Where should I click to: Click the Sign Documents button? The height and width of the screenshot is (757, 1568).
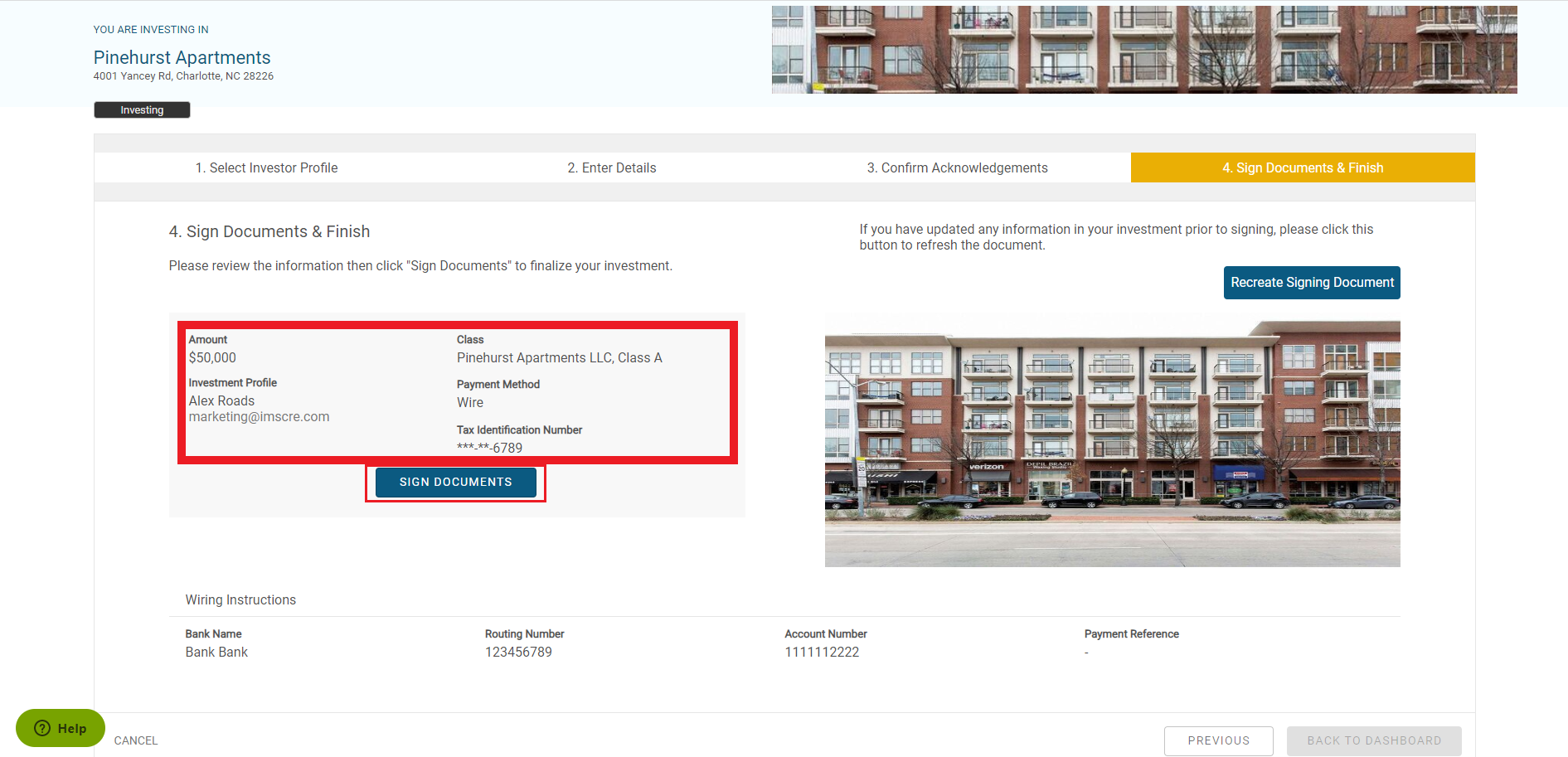tap(456, 483)
